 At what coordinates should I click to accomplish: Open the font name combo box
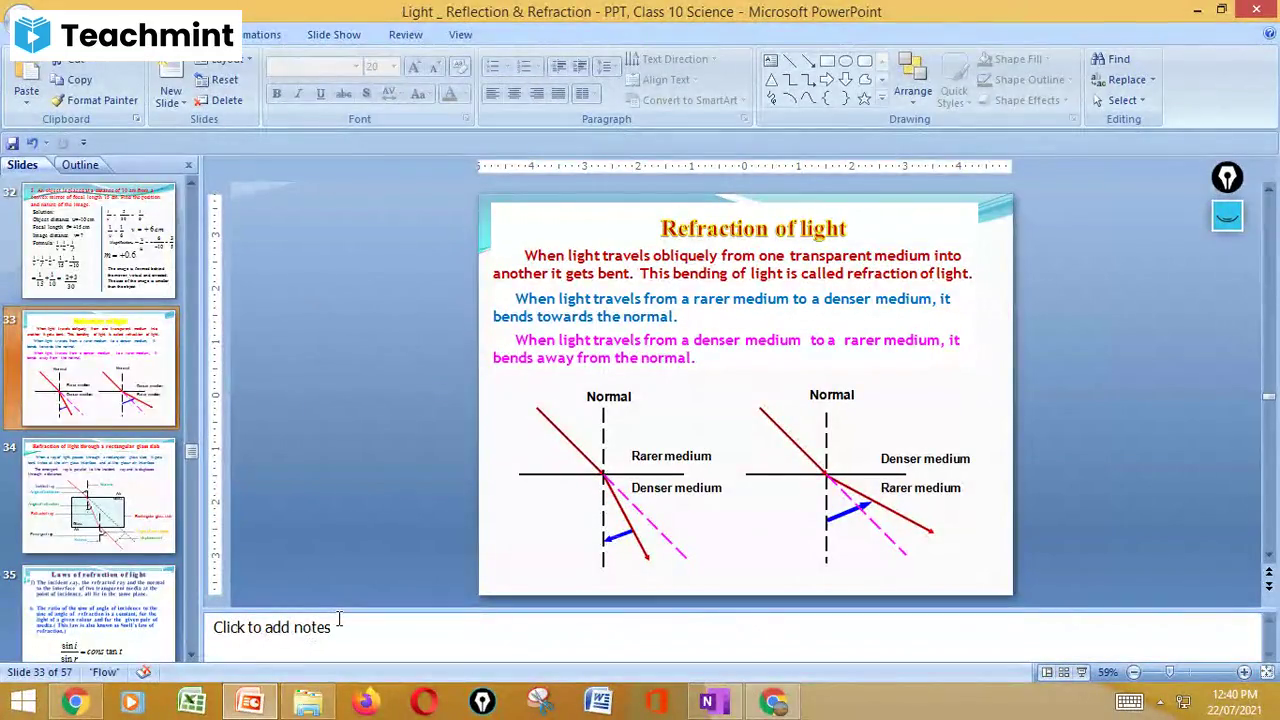pyautogui.click(x=314, y=66)
